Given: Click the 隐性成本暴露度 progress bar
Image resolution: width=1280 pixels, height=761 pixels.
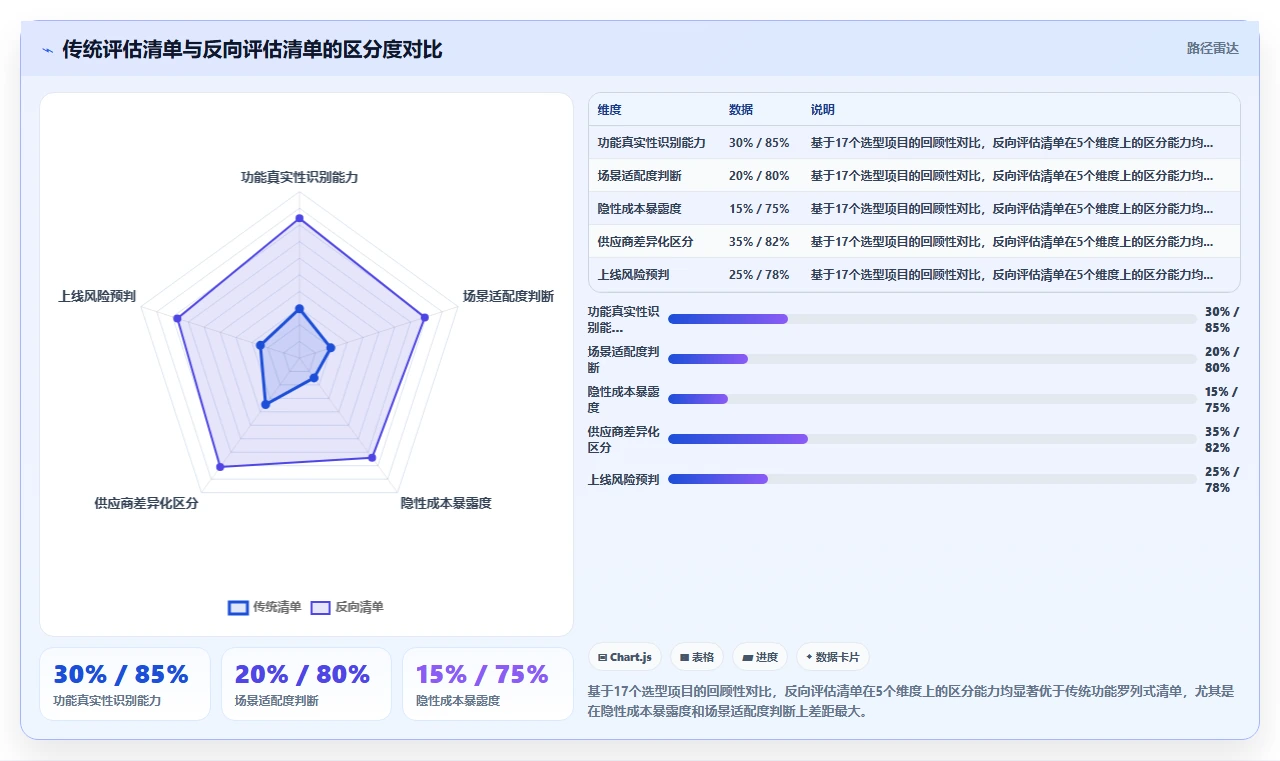Looking at the screenshot, I should pos(932,399).
